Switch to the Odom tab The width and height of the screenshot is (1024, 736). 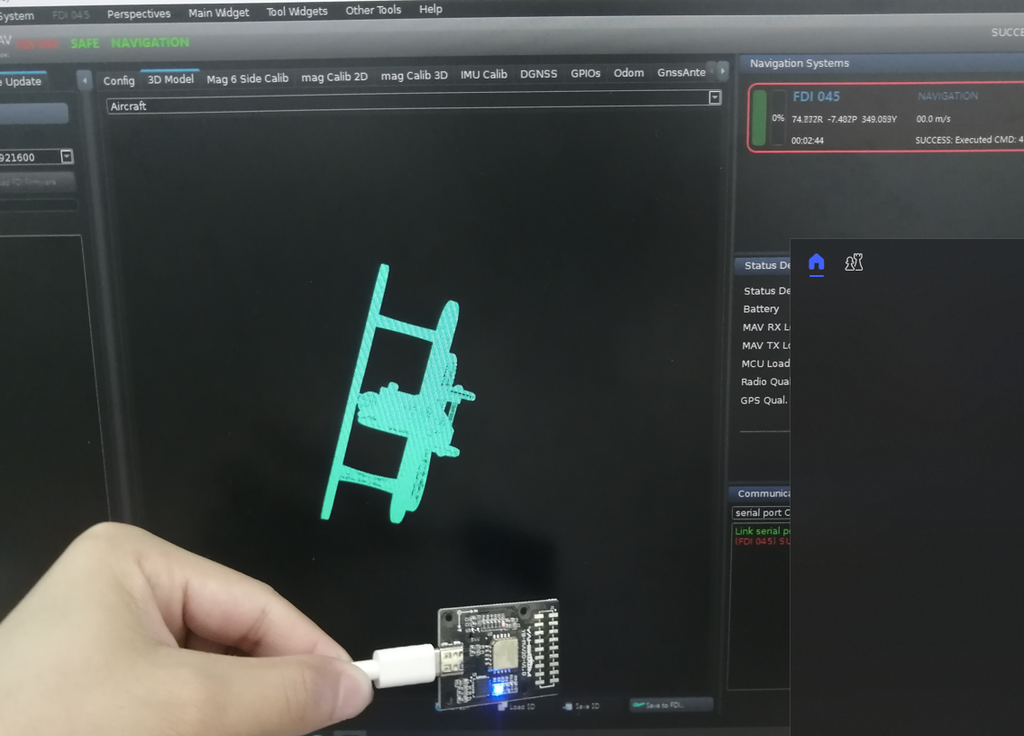point(629,72)
